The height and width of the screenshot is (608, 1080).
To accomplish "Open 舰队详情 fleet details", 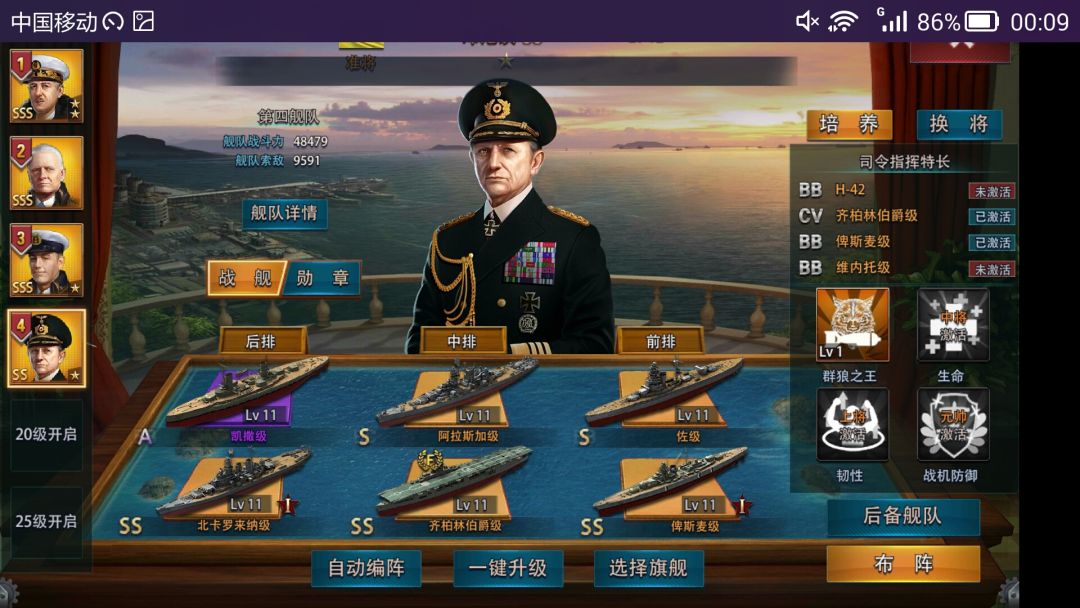I will coord(284,213).
